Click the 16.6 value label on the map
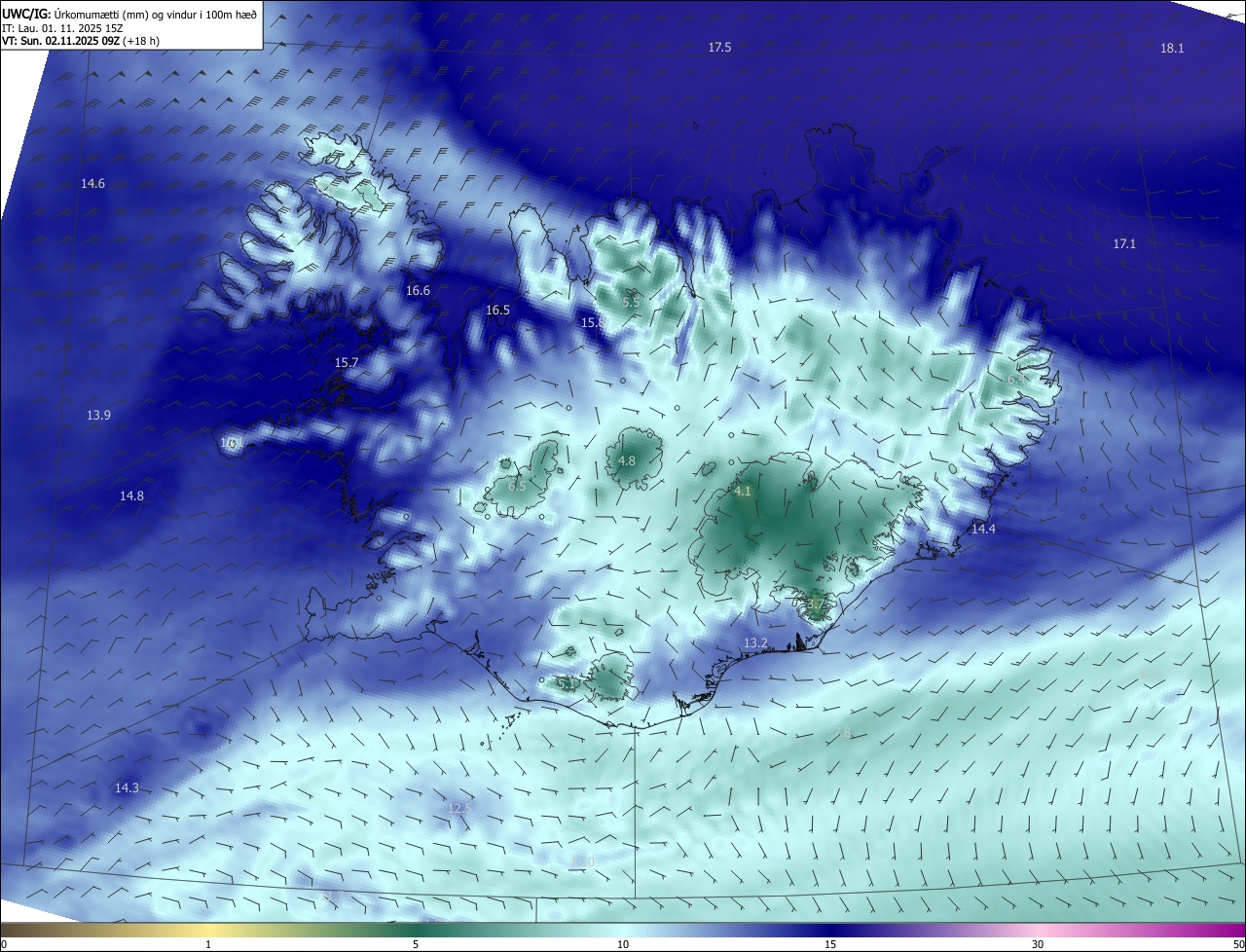This screenshot has height=952, width=1246. pyautogui.click(x=418, y=291)
